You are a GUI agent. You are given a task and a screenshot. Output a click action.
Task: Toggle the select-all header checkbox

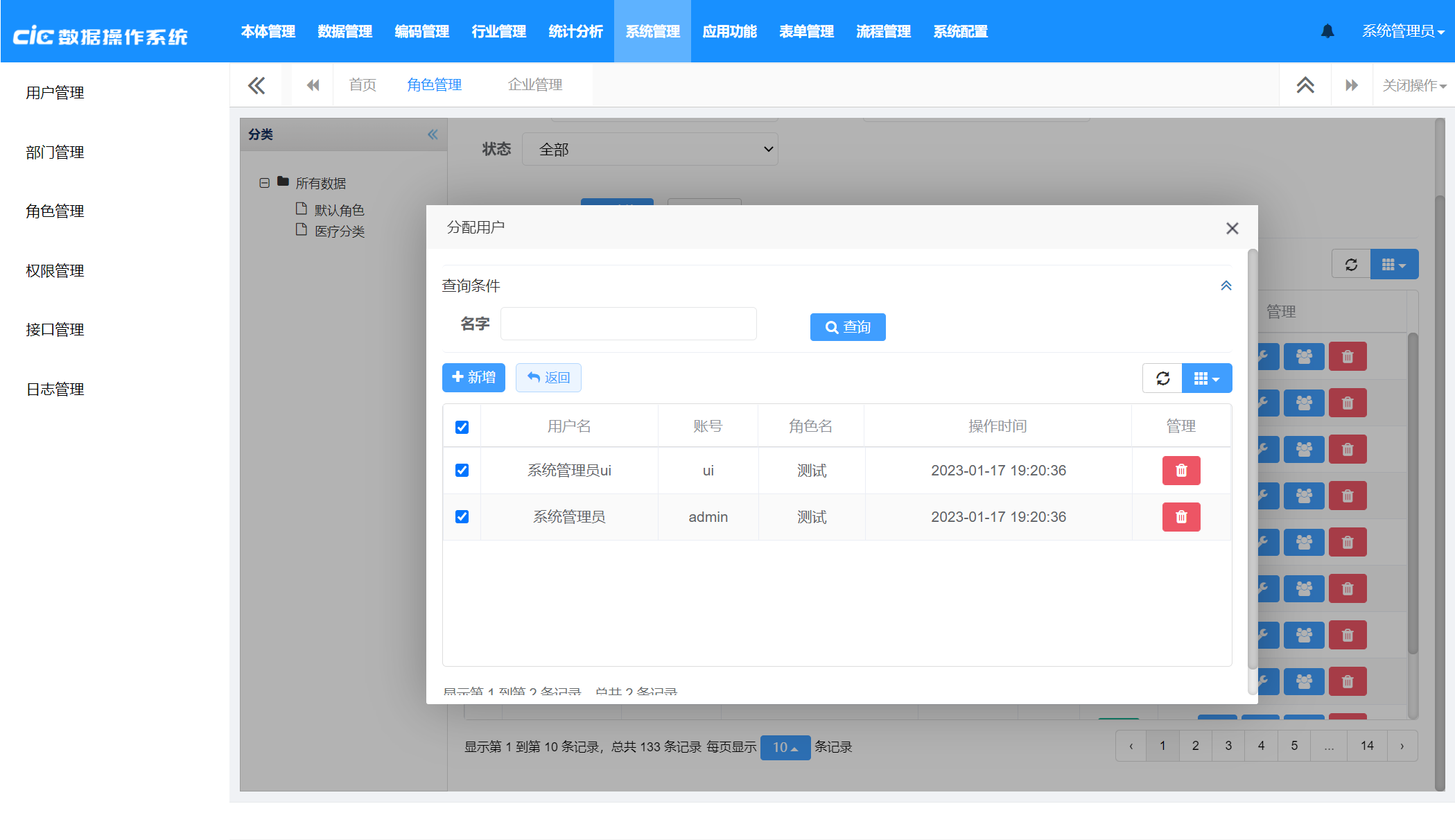click(x=462, y=427)
